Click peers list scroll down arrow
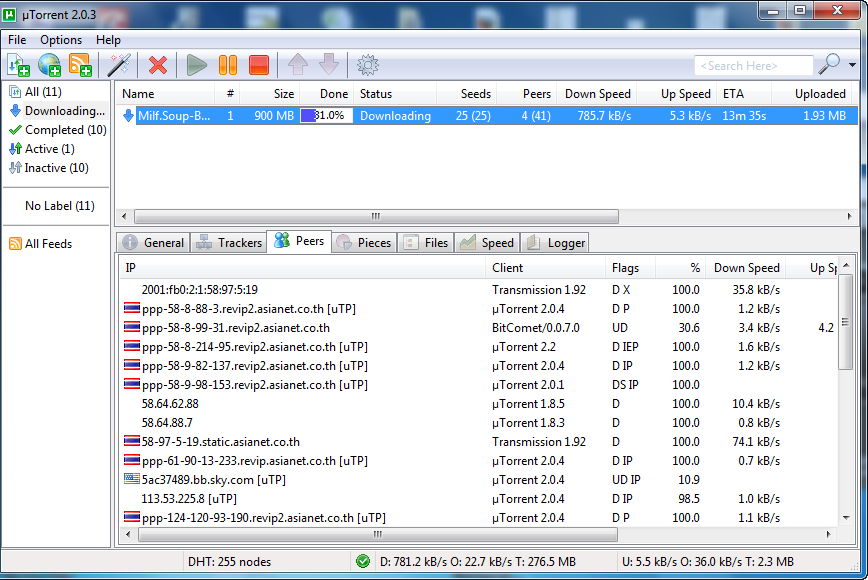The height and width of the screenshot is (580, 868). tap(846, 518)
